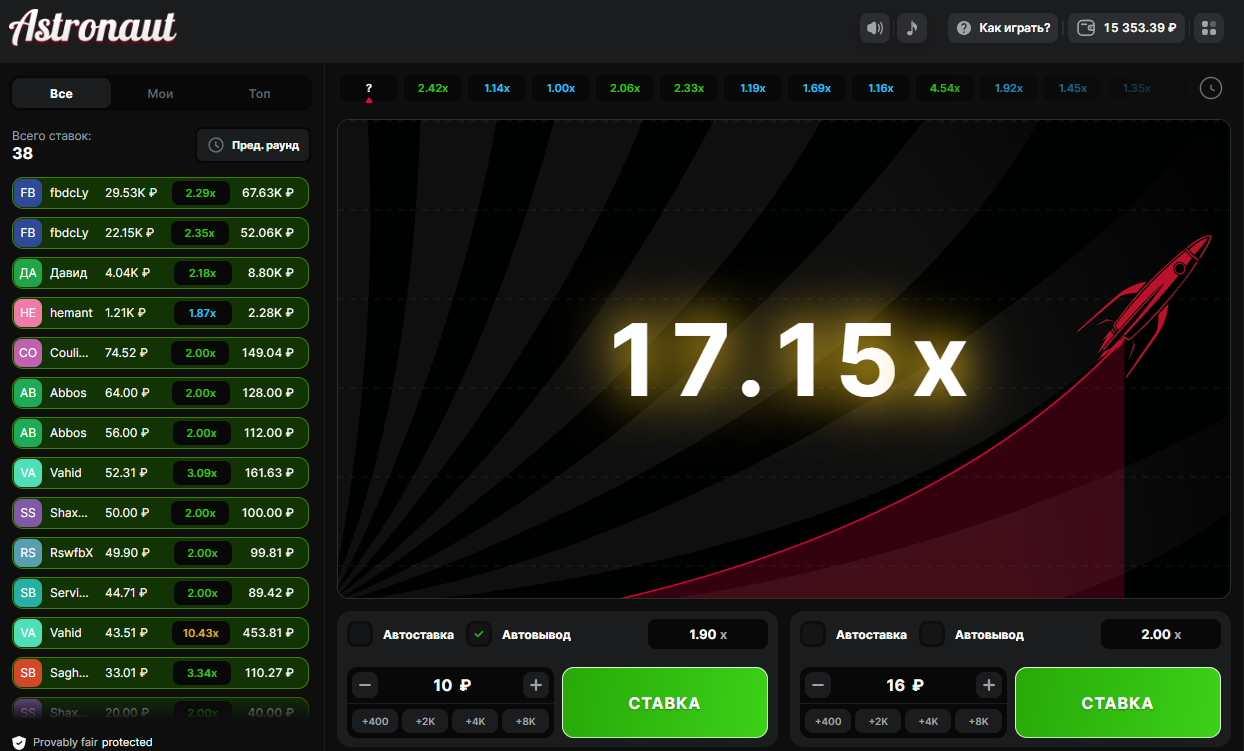Click the 1.90 x auto-cashout field
The height and width of the screenshot is (751, 1244).
(707, 634)
